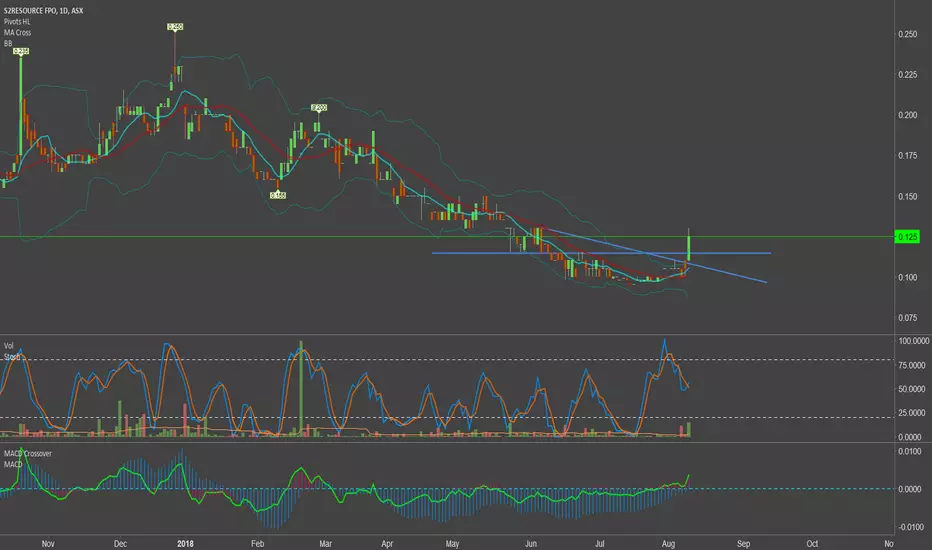The height and width of the screenshot is (550, 932).
Task: Click 100.0000 on the stochastic scale
Action: point(913,341)
